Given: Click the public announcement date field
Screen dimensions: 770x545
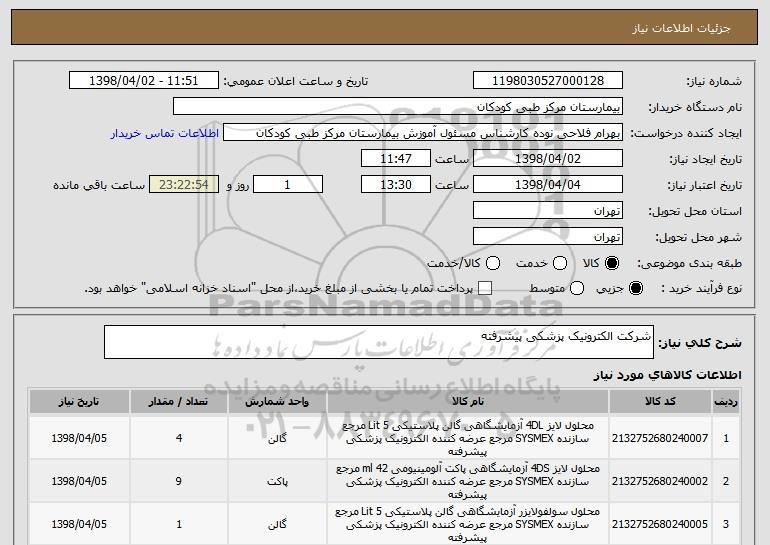Looking at the screenshot, I should (144, 80).
